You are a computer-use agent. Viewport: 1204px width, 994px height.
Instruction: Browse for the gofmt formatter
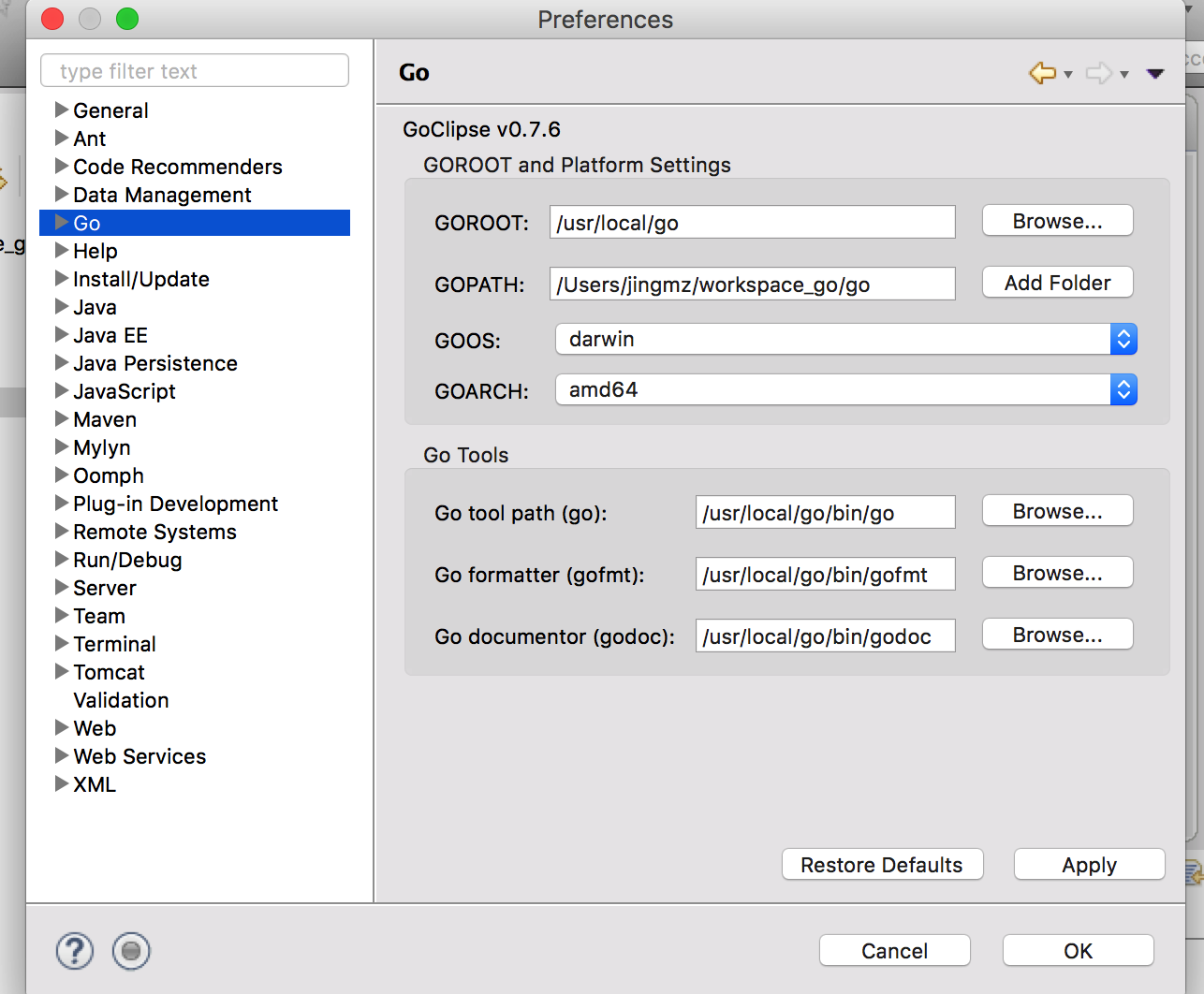click(1058, 573)
